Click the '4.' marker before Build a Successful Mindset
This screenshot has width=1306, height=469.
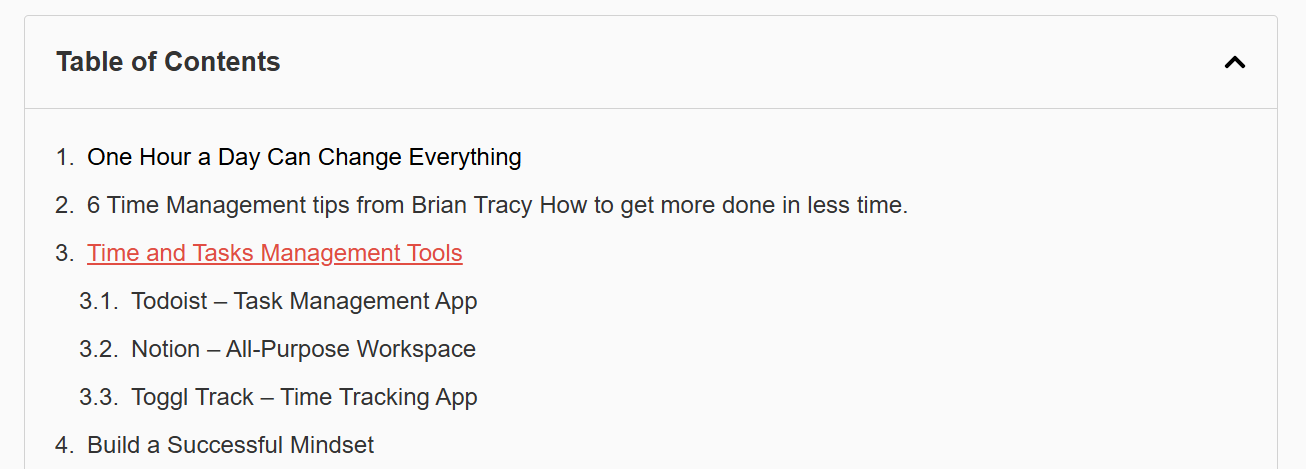[65, 446]
